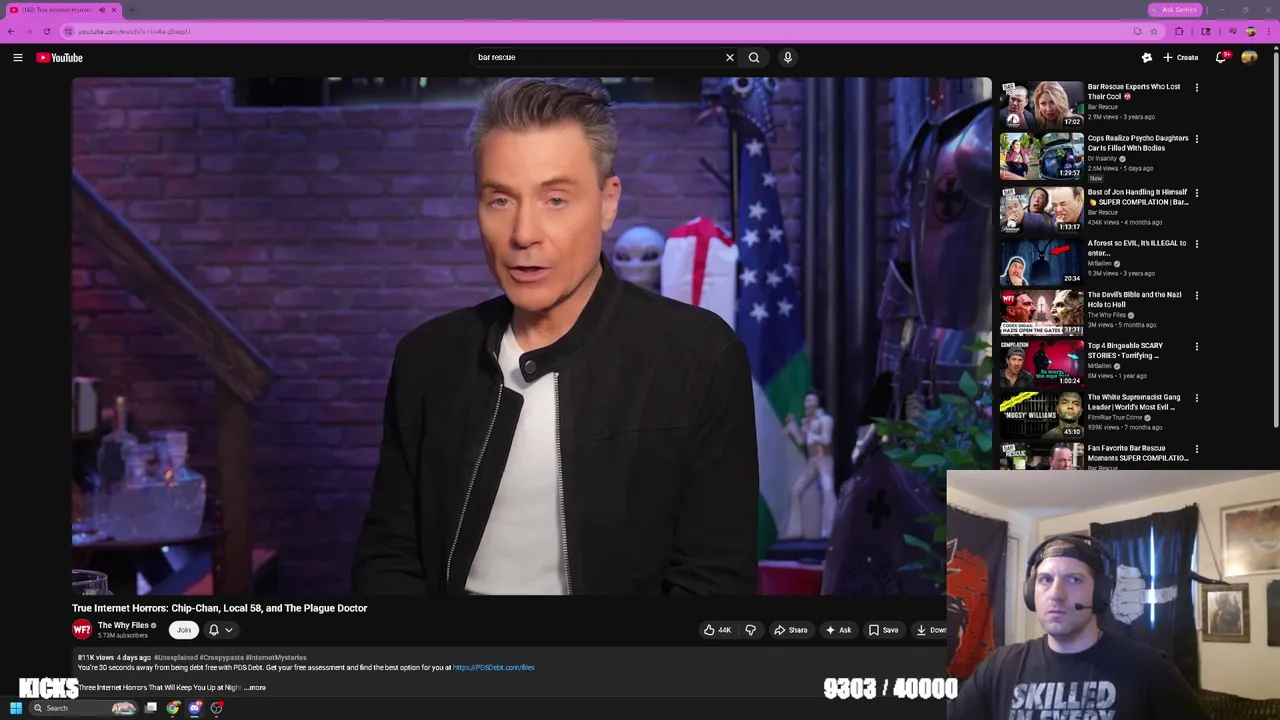This screenshot has height=720, width=1280.
Task: Expand description with ...more
Action: pyautogui.click(x=255, y=687)
